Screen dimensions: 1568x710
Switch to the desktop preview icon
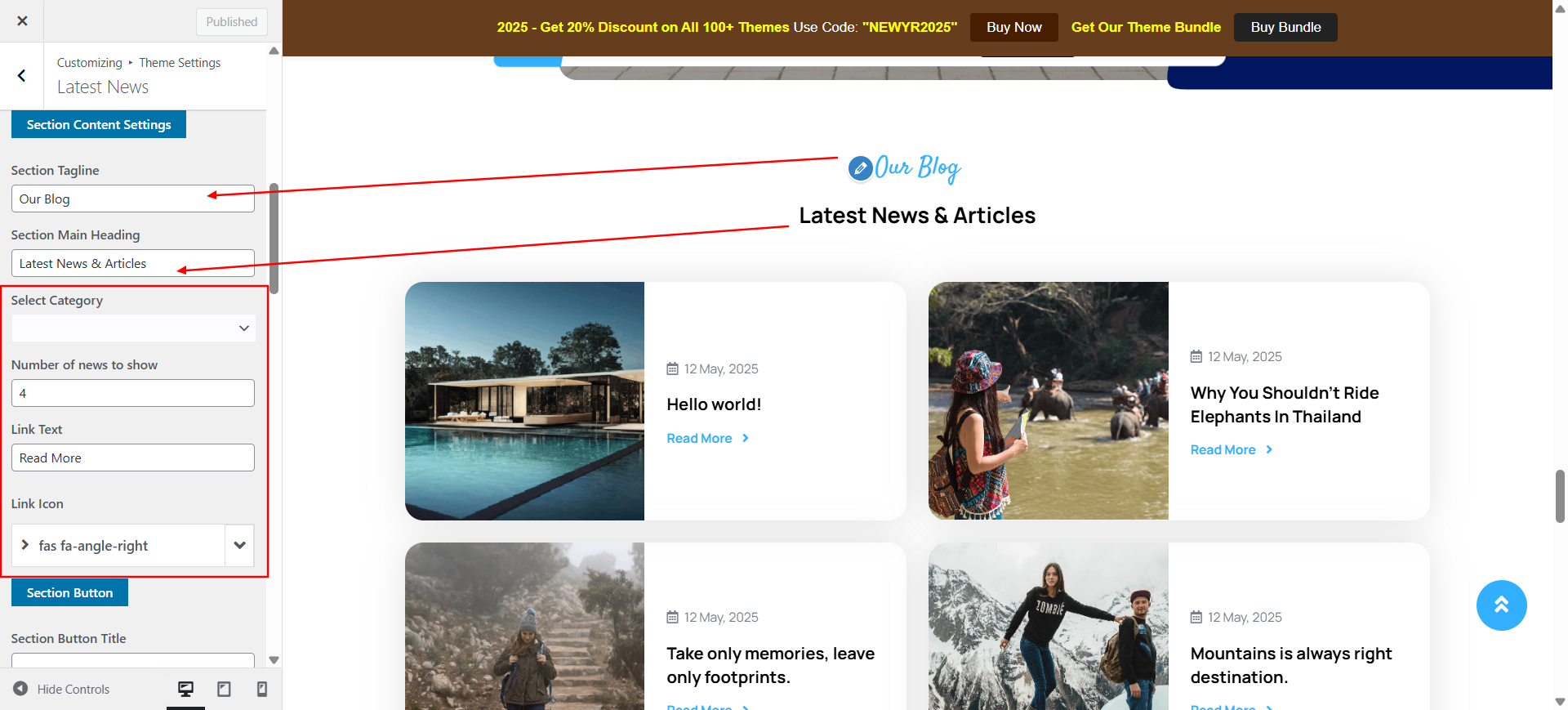(186, 689)
